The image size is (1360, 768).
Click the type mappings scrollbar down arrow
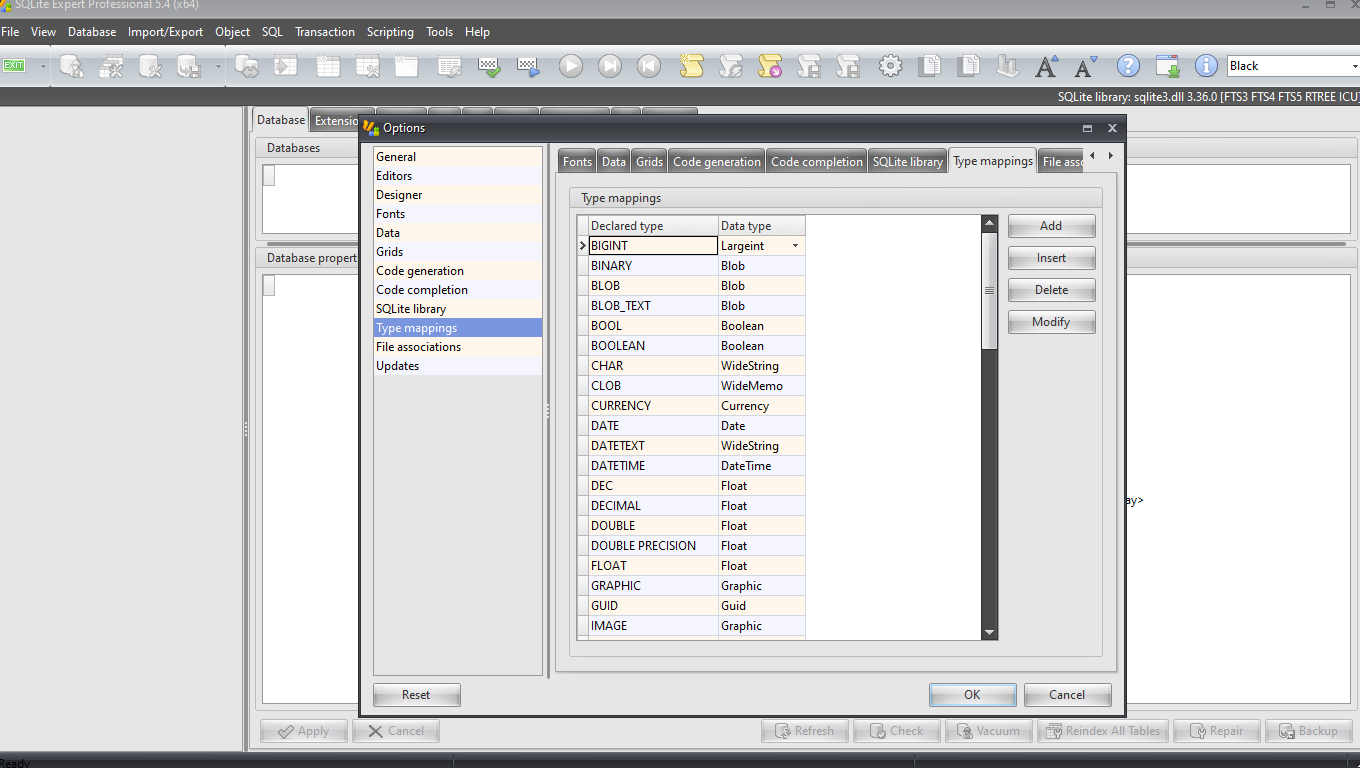990,632
